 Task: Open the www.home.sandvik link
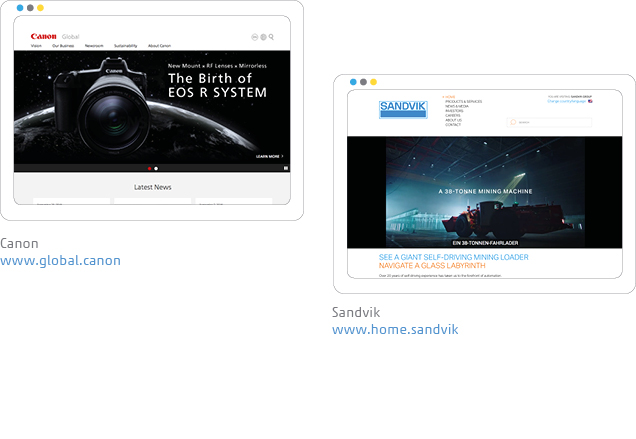(x=394, y=329)
